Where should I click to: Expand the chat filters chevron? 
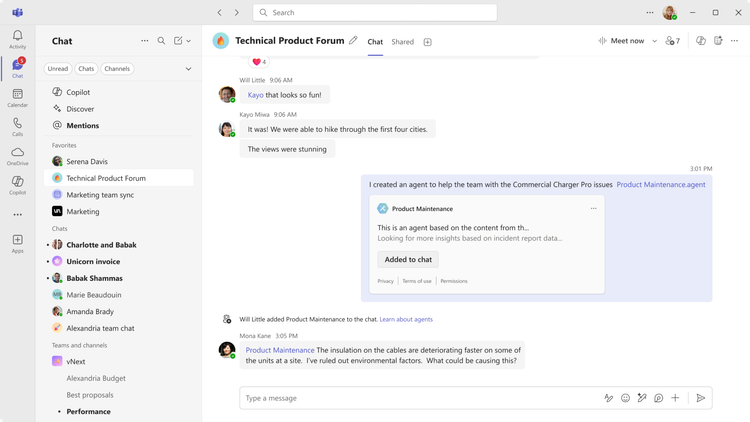[x=188, y=69]
